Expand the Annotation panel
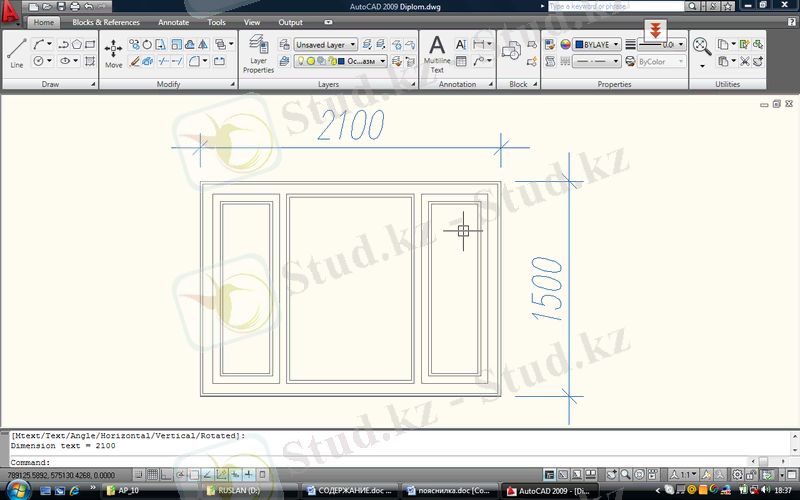Image resolution: width=800 pixels, height=500 pixels. click(491, 84)
